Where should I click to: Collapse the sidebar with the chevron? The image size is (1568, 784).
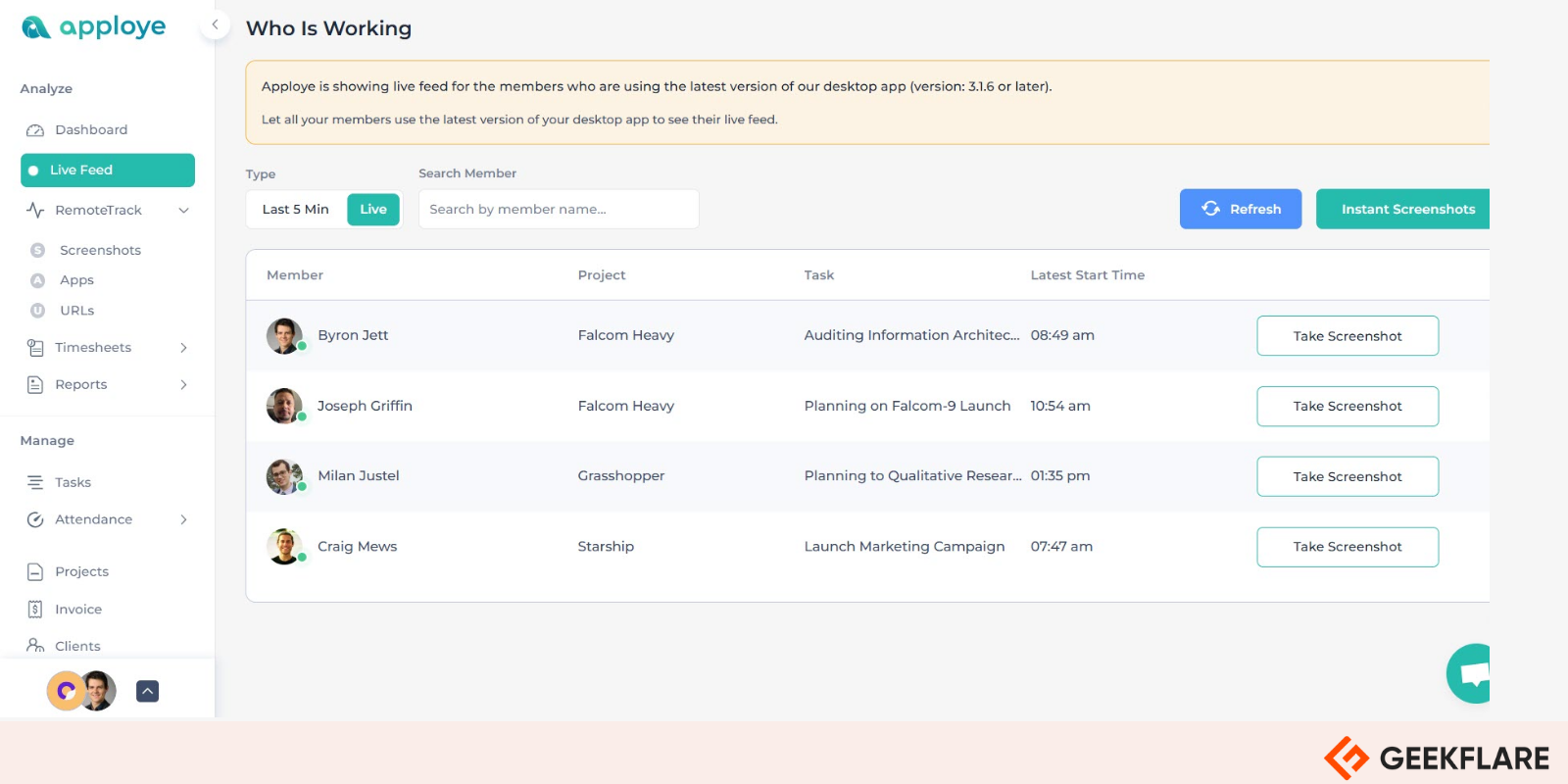(x=215, y=24)
